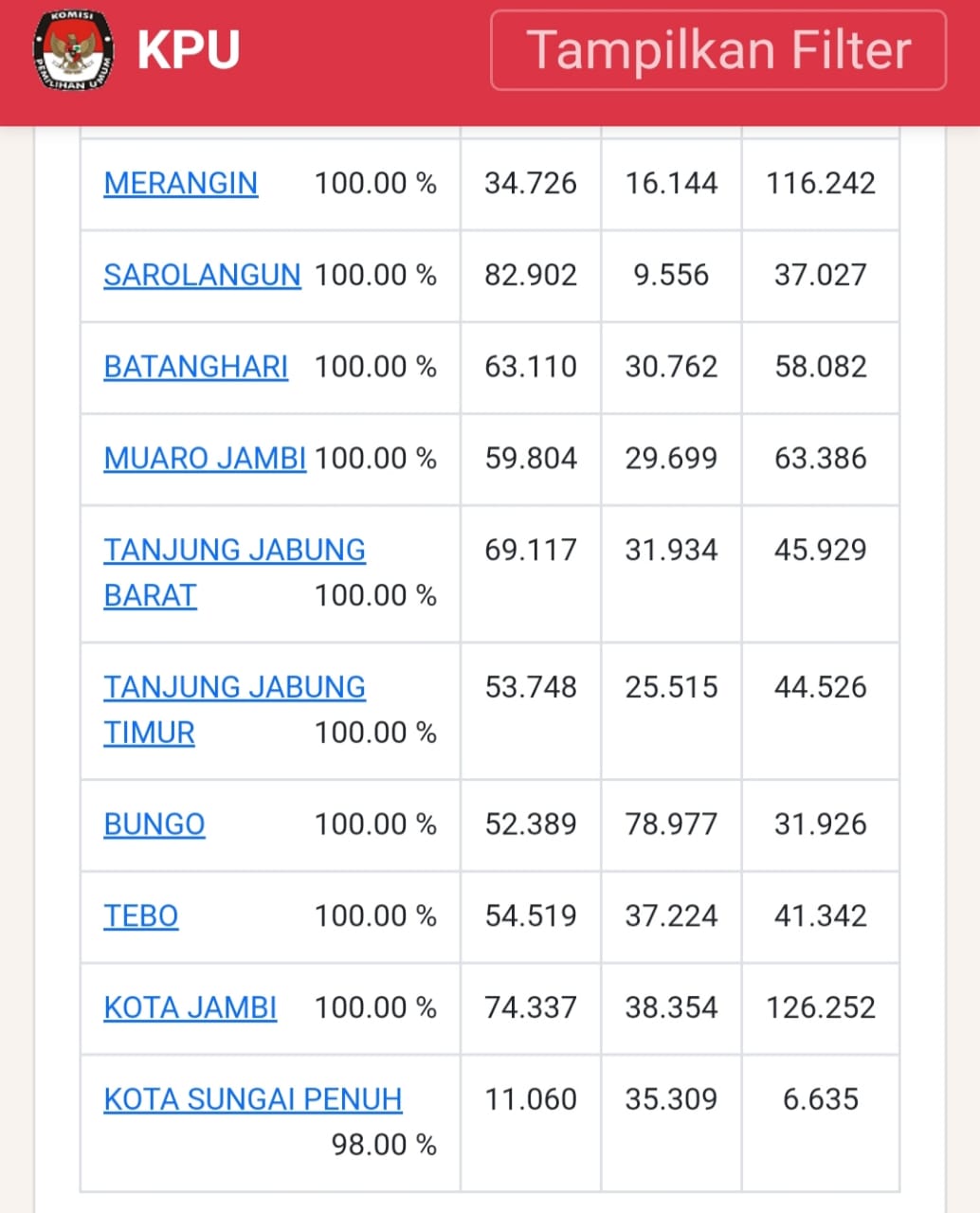Click the KPU garuda logo icon
Viewport: 980px width, 1213px height.
[74, 51]
